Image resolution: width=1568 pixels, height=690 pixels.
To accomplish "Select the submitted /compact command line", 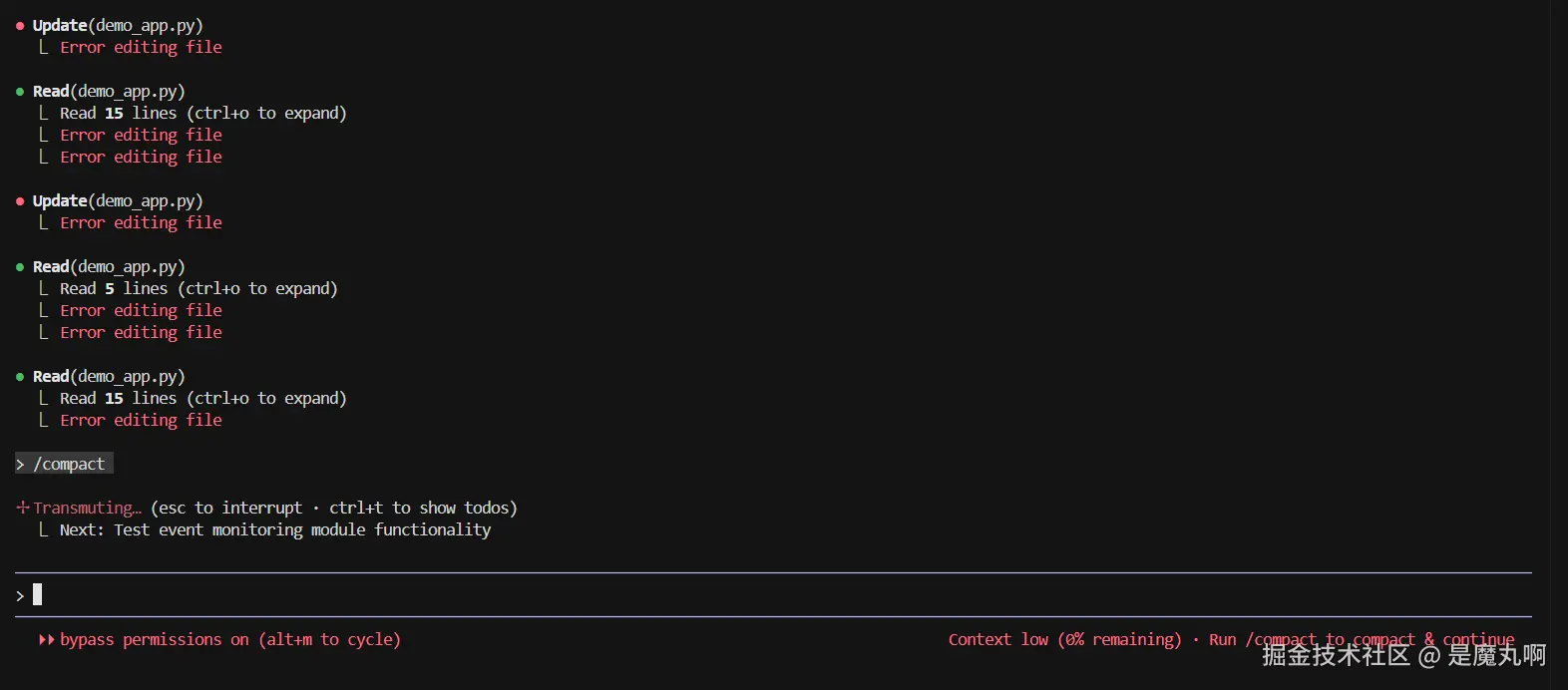I will (68, 465).
